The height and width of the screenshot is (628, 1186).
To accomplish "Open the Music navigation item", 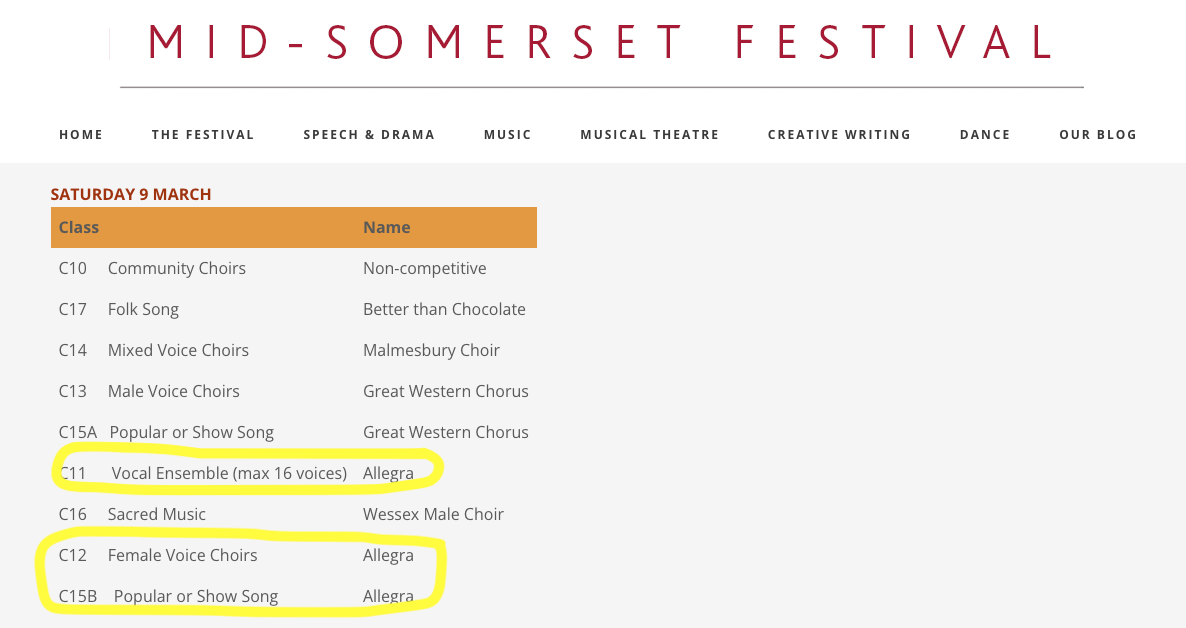I will point(508,135).
